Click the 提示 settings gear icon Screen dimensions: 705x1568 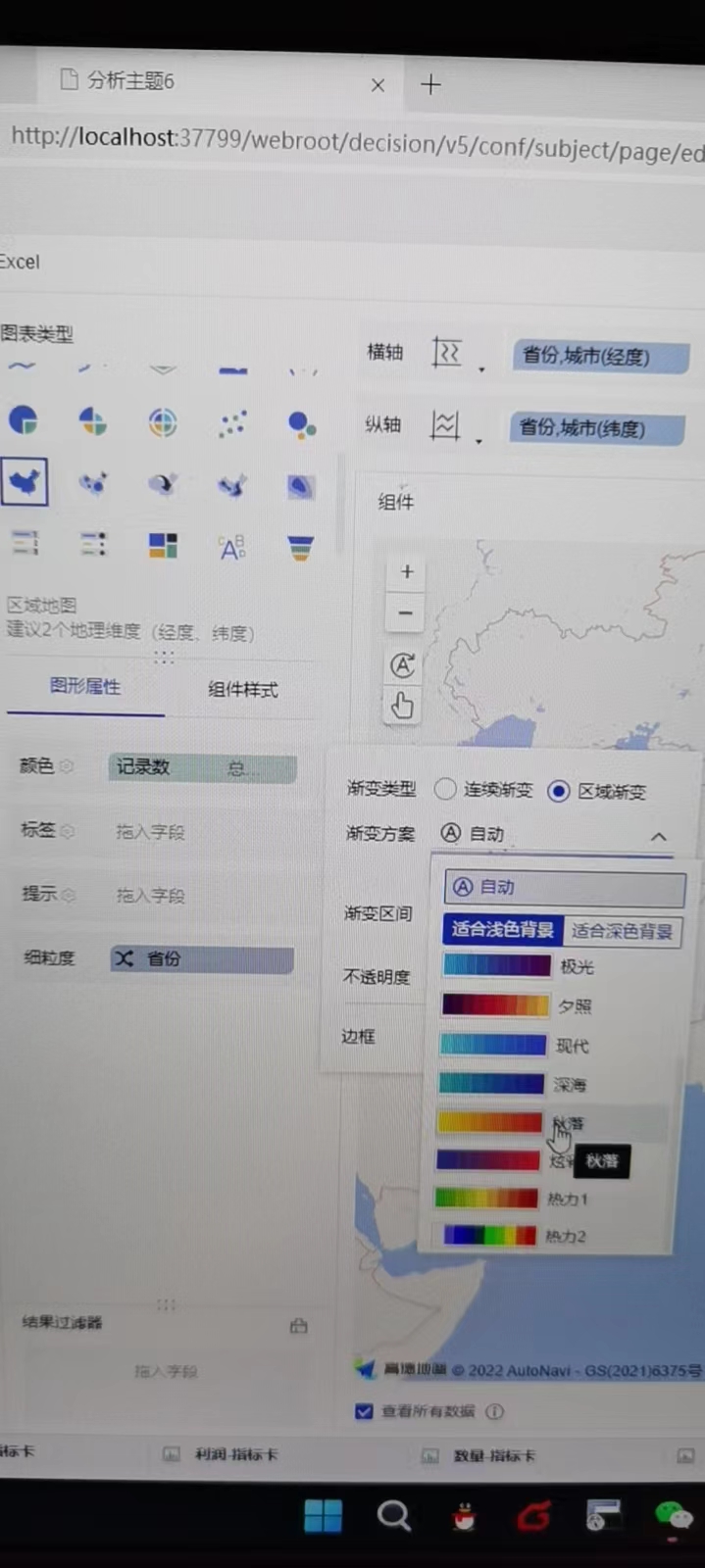coord(67,895)
